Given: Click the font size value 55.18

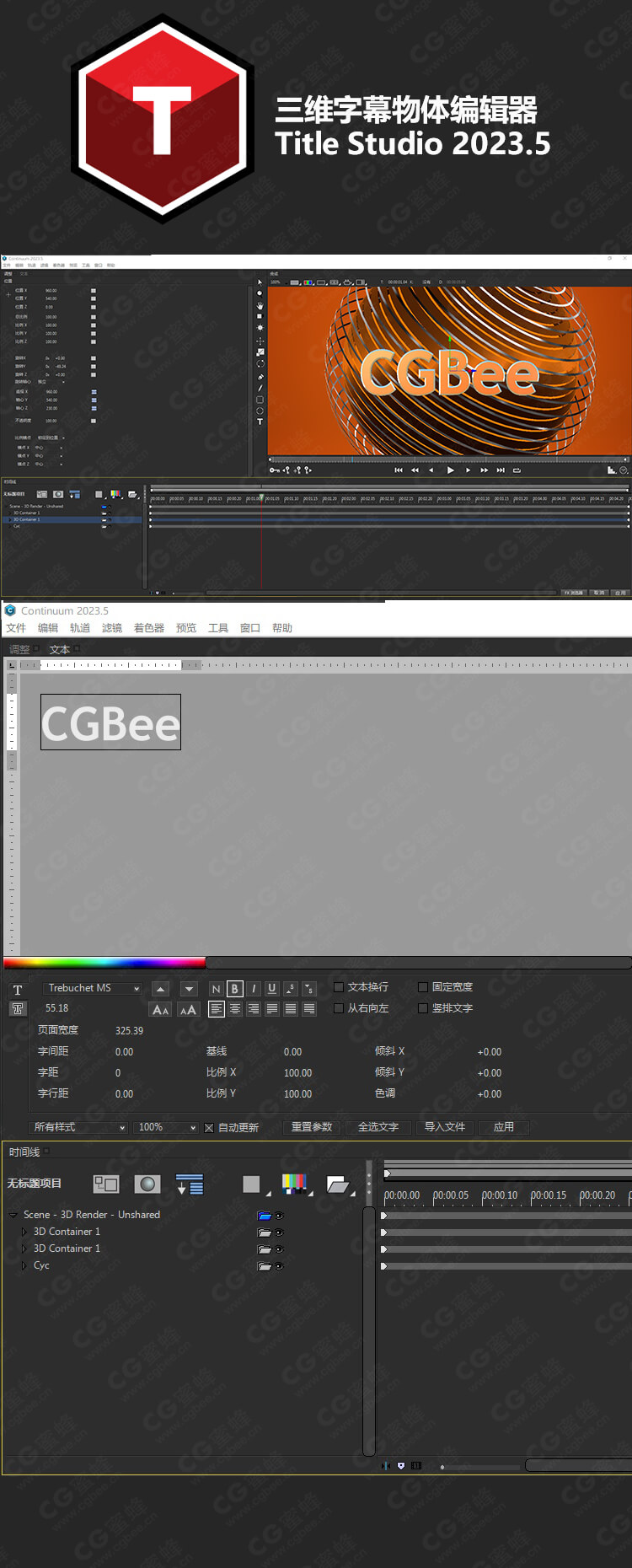Looking at the screenshot, I should pos(57,1008).
